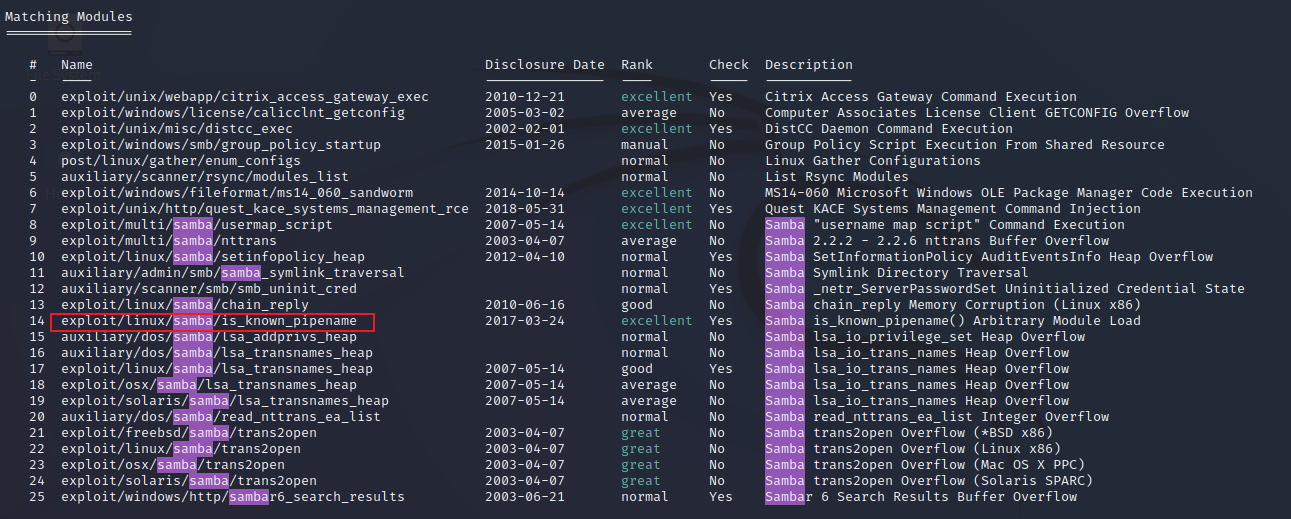The height and width of the screenshot is (519, 1291).
Task: Select module path exploit/freebsd/samba/trans2open
Action: (189, 433)
